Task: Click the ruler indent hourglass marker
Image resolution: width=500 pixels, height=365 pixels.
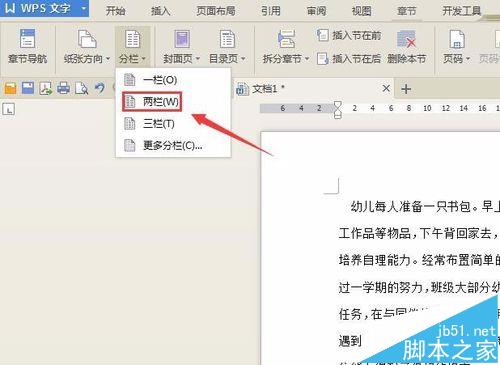Action: (x=338, y=110)
